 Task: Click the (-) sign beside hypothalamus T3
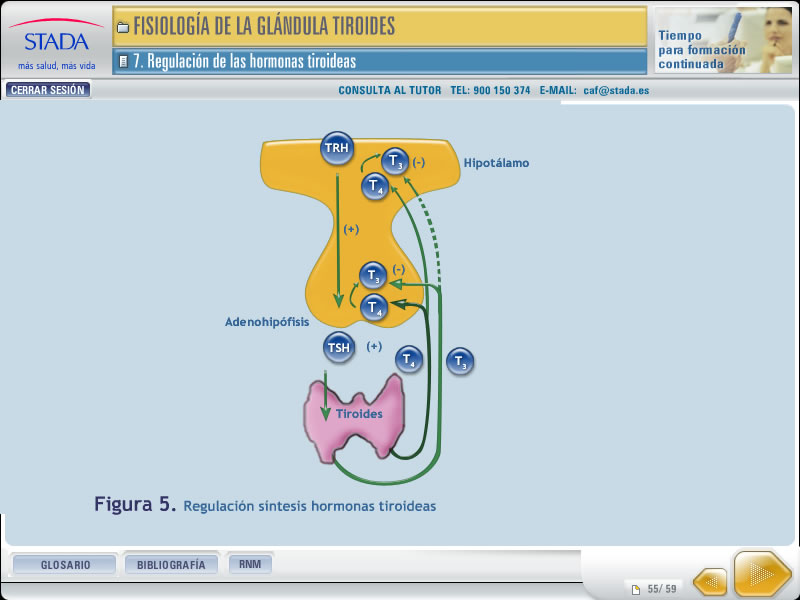418,163
